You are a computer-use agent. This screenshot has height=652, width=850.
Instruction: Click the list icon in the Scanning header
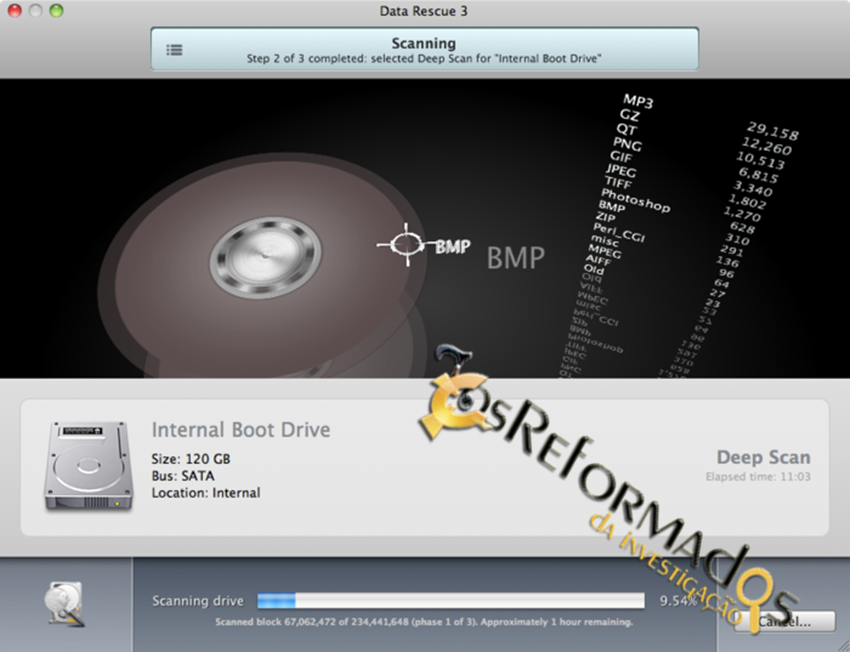(174, 49)
